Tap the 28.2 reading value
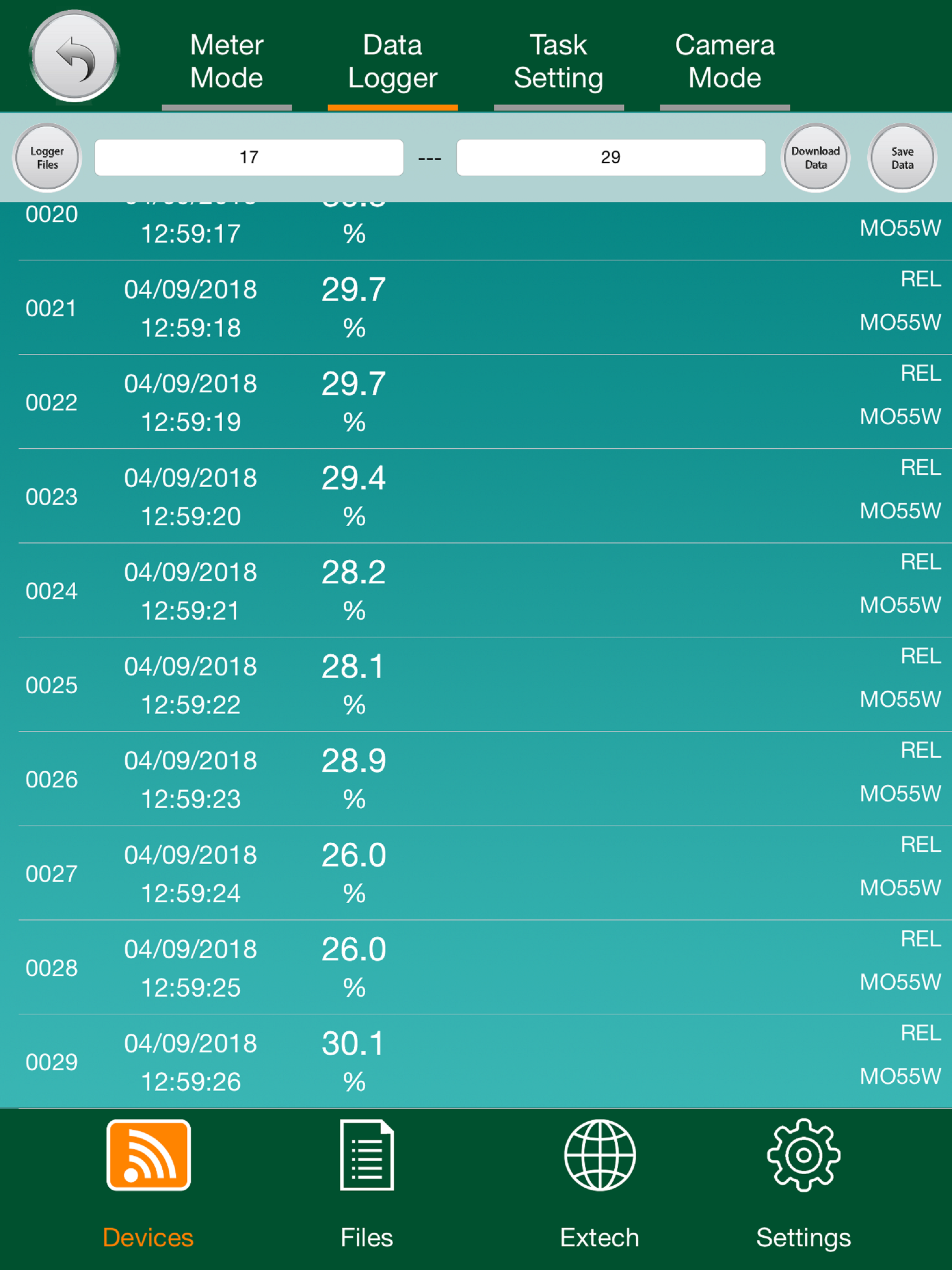Viewport: 952px width, 1270px height. click(x=354, y=572)
